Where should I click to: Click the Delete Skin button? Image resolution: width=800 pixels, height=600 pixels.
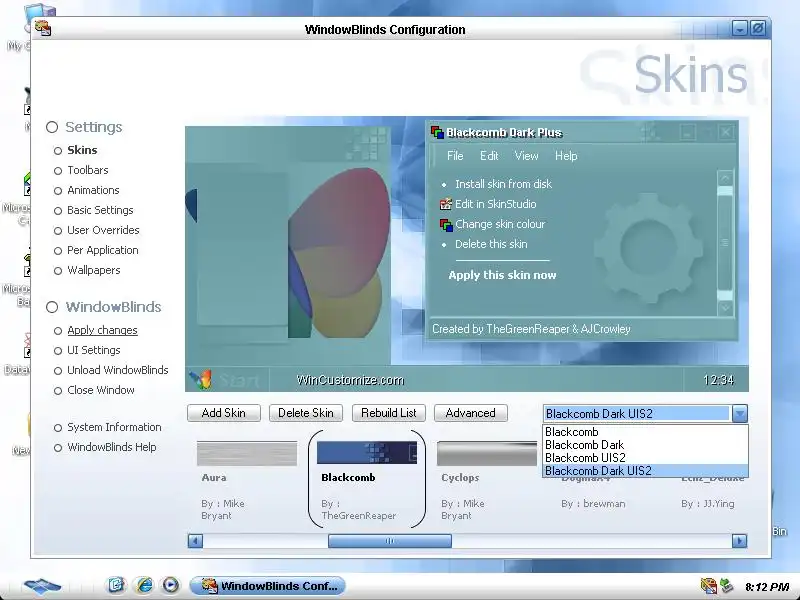(x=306, y=413)
